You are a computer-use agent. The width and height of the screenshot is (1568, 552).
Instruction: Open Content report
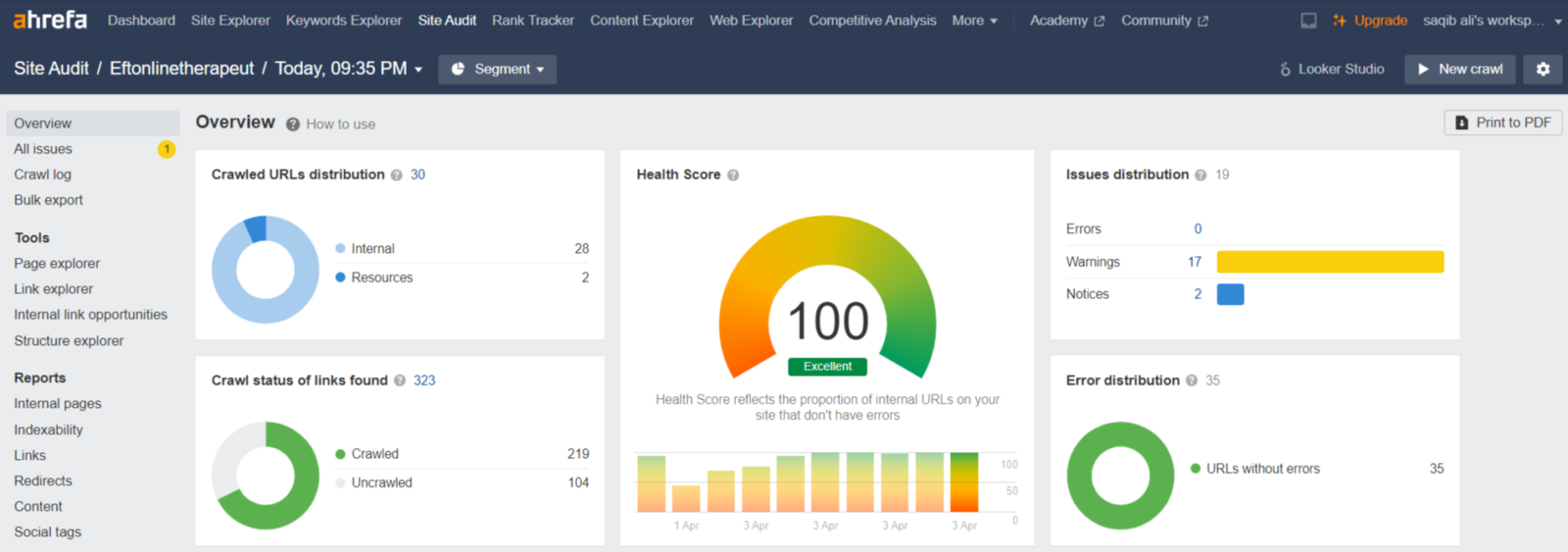38,507
